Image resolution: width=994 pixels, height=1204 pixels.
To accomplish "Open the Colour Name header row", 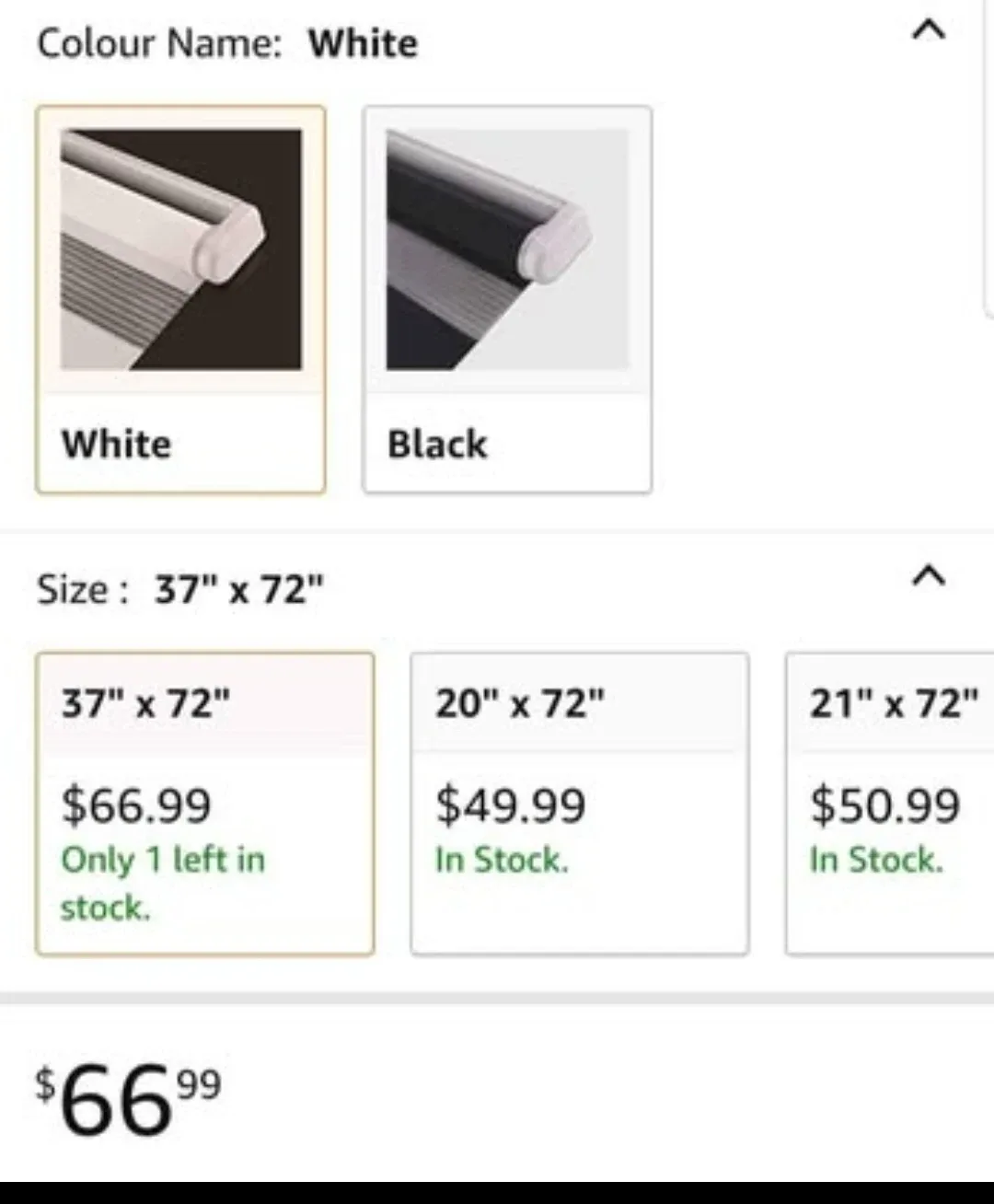I will click(x=226, y=42).
